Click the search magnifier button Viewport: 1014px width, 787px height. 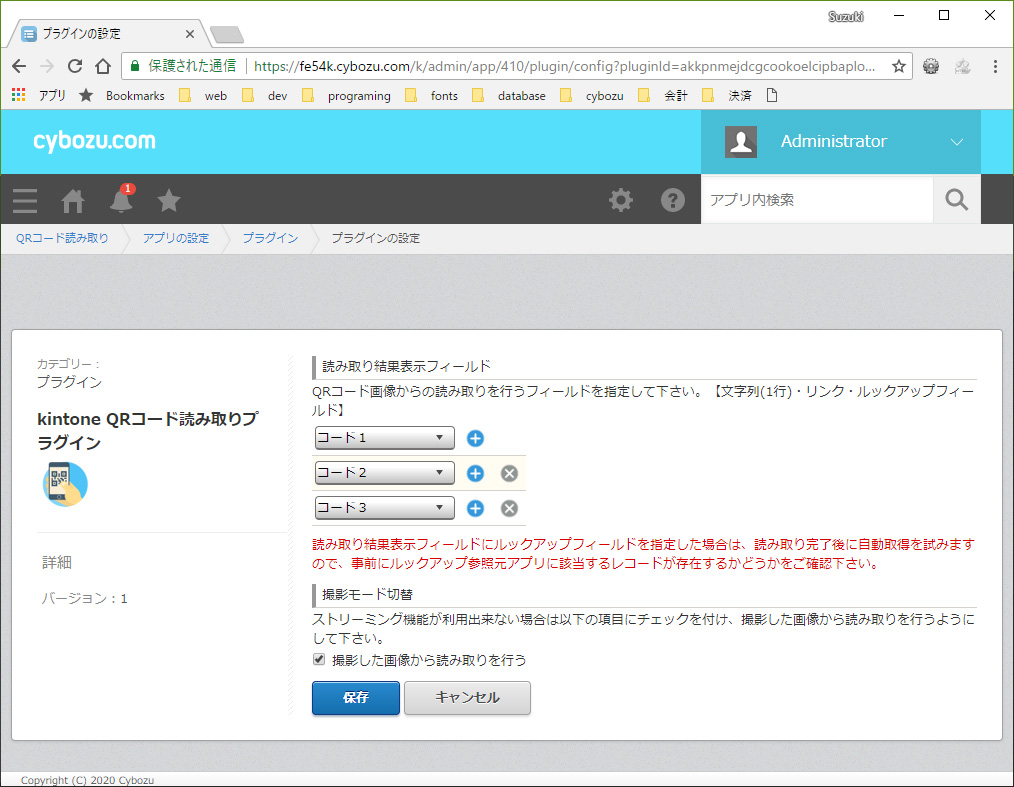pos(956,199)
